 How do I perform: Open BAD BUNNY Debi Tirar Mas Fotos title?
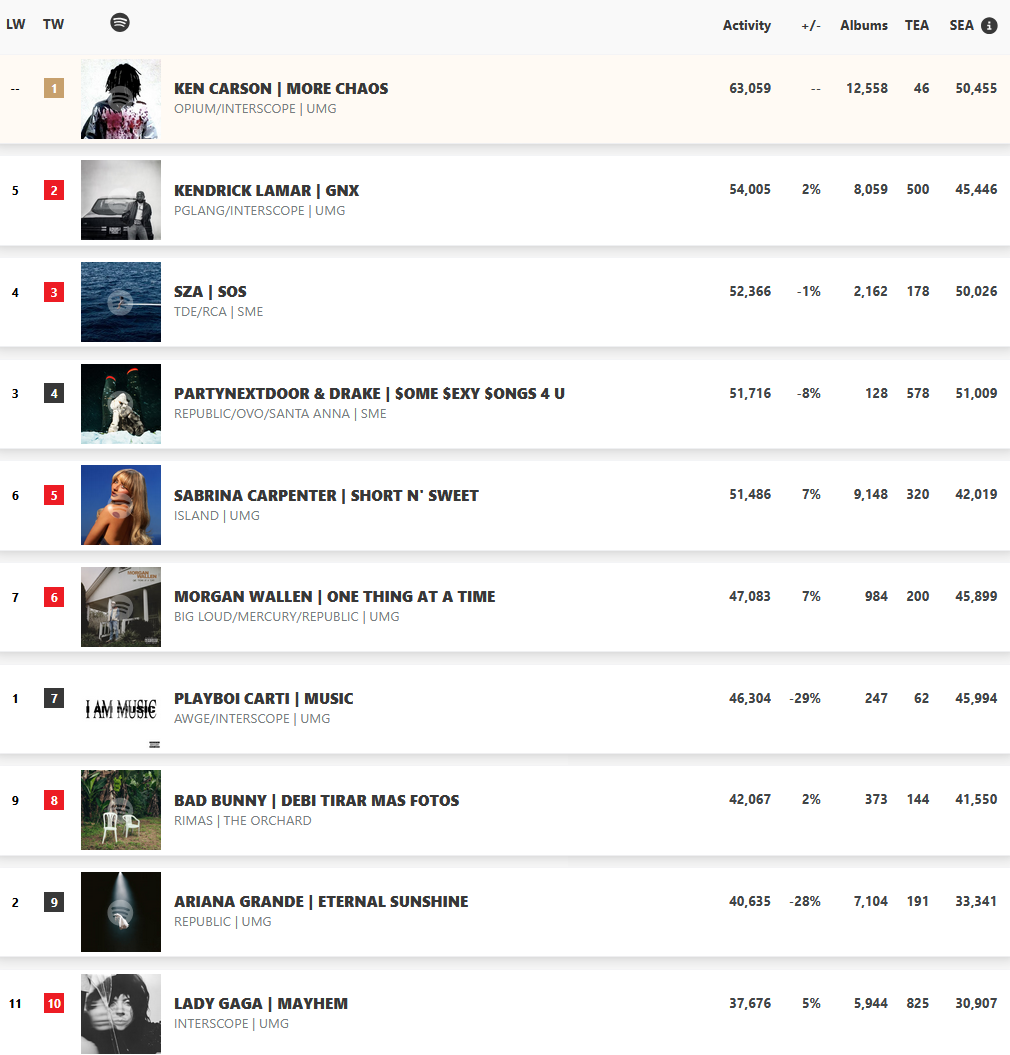[x=316, y=801]
